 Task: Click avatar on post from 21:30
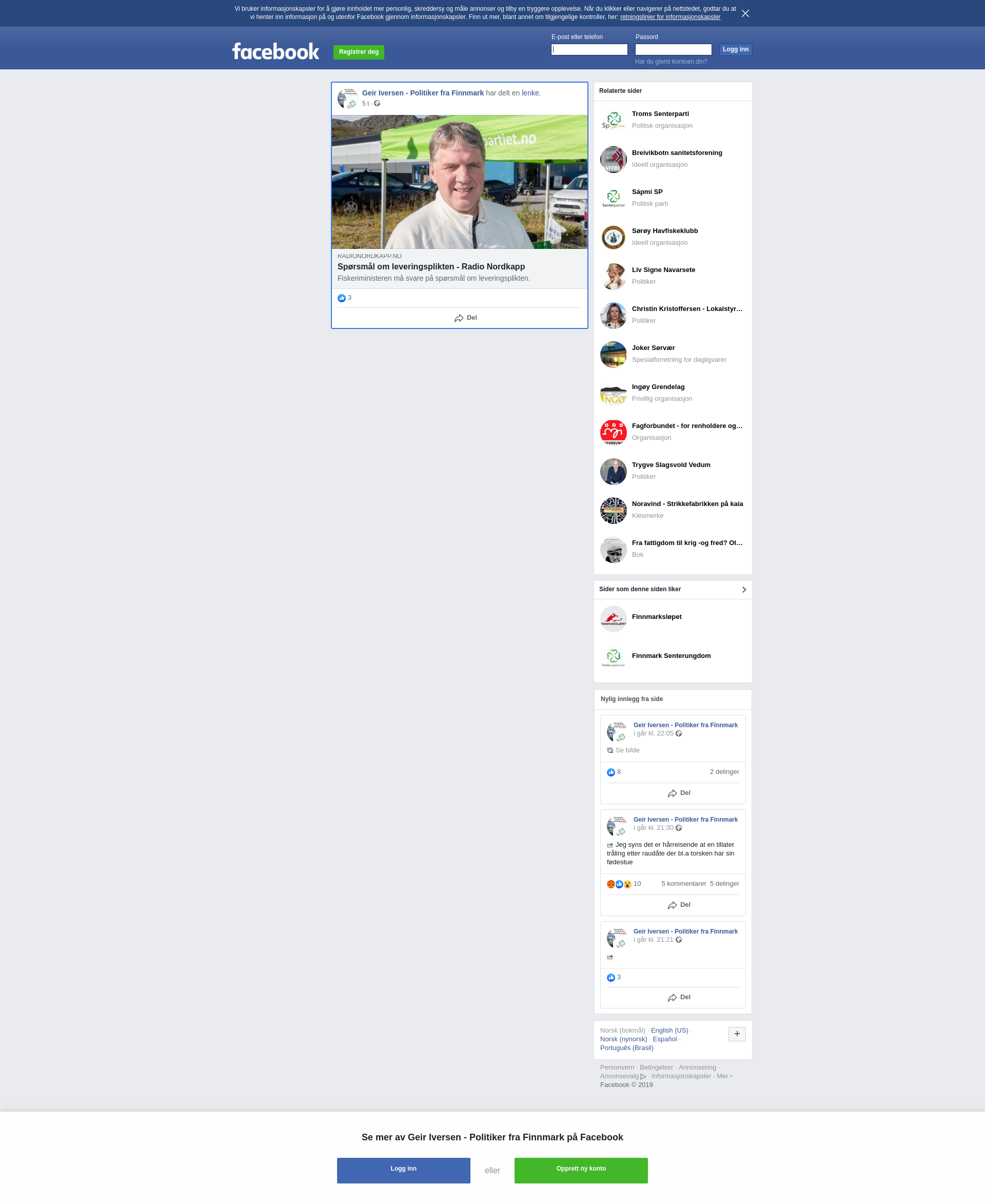click(x=616, y=825)
